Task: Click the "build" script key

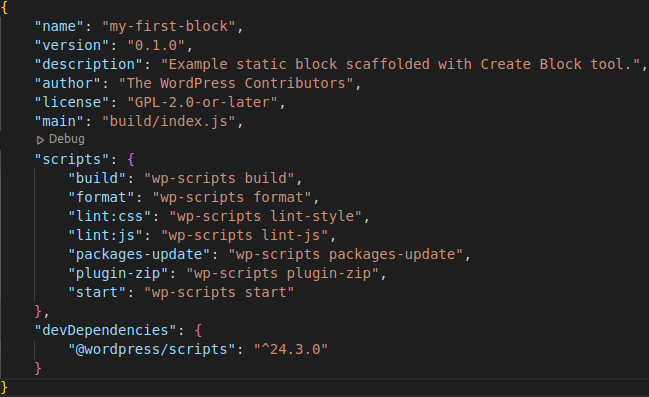Action: click(97, 179)
